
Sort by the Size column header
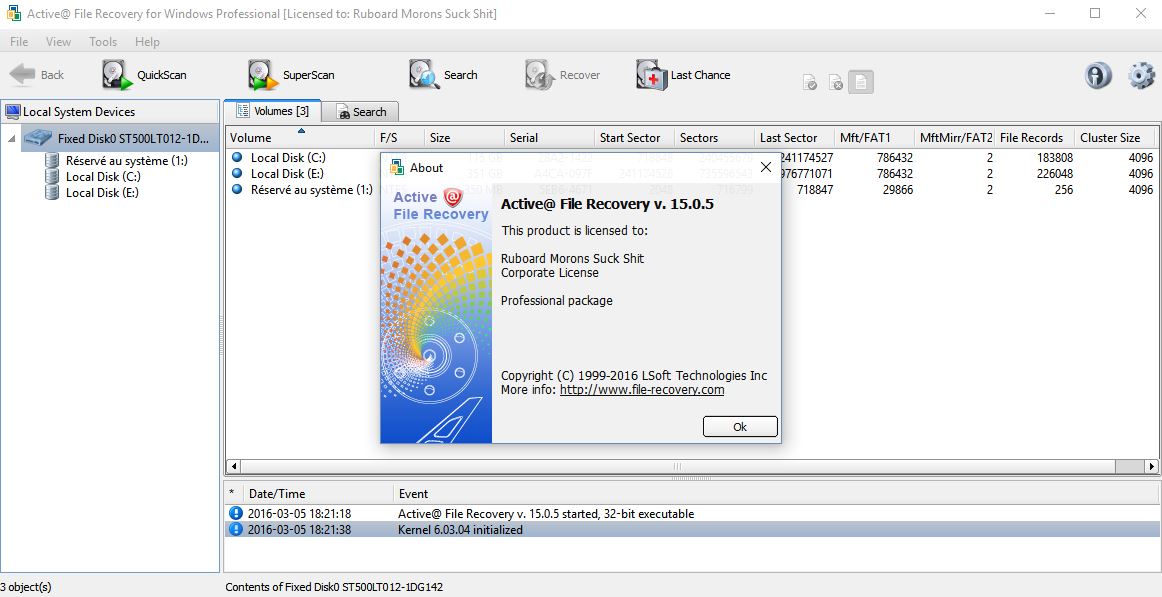(465, 137)
